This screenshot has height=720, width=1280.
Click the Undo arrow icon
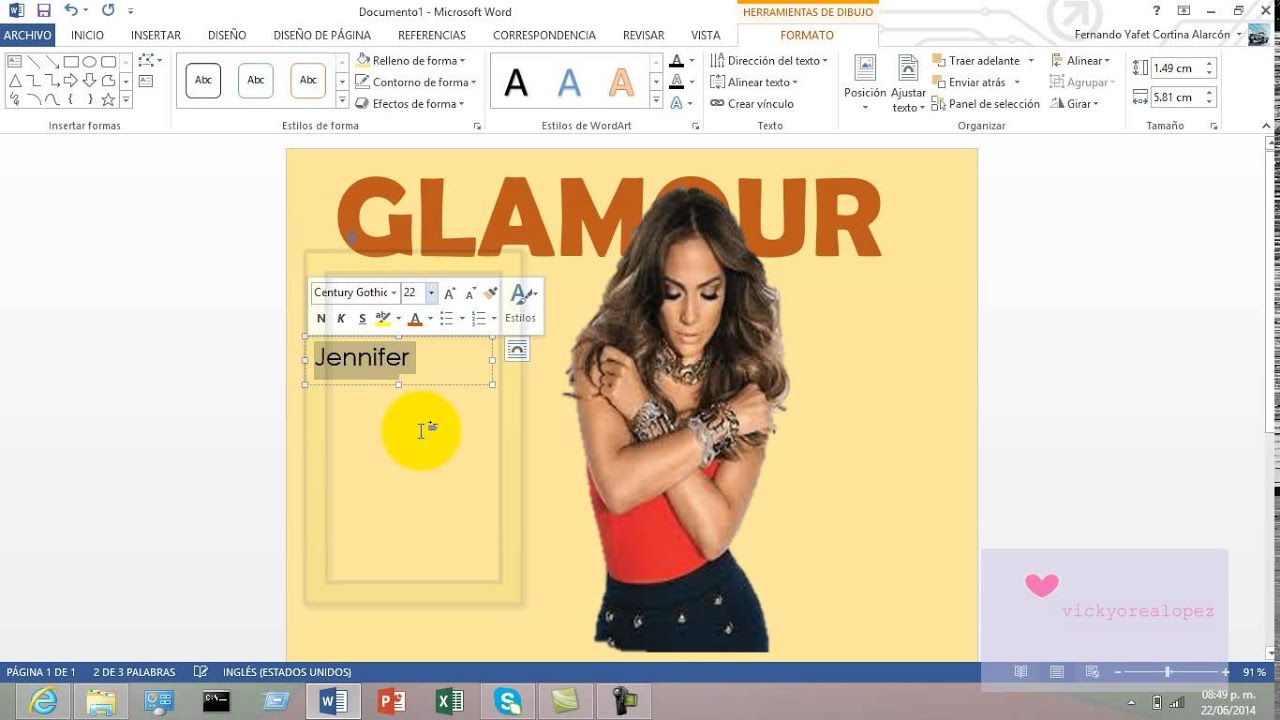point(70,11)
